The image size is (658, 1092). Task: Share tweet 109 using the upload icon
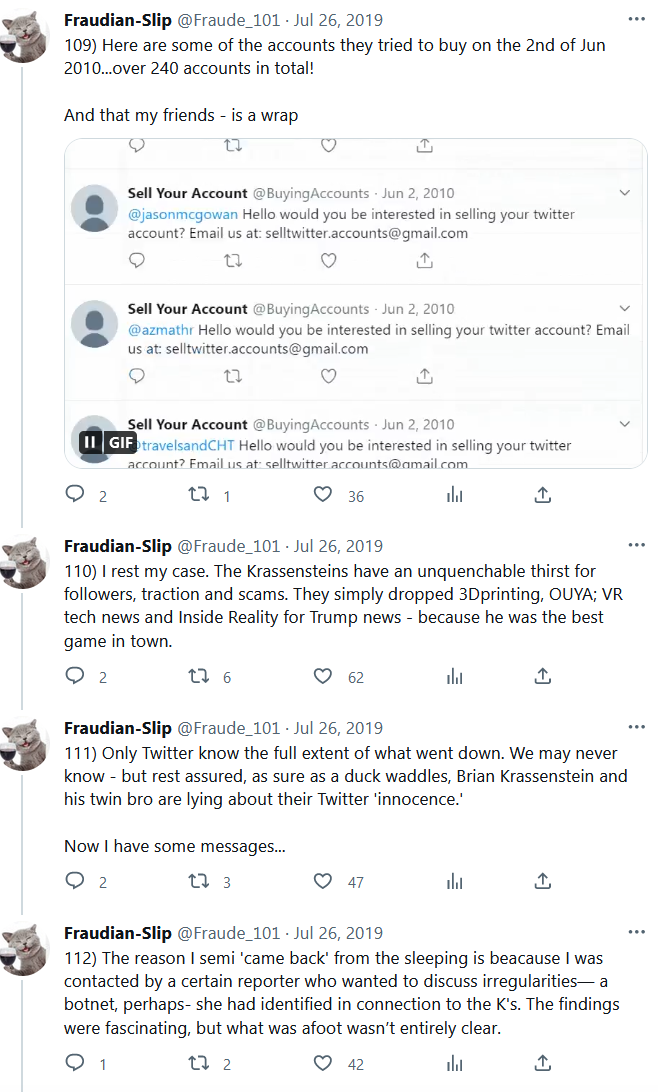pos(542,495)
